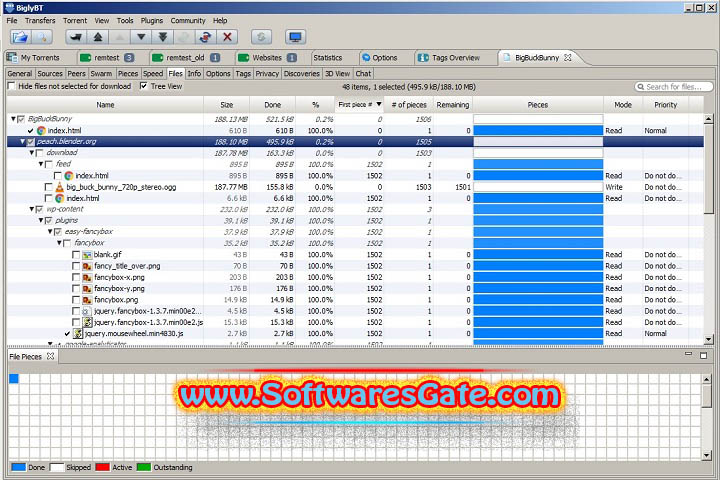Collapse the wp-content folder node
720x480 pixels.
point(32,209)
